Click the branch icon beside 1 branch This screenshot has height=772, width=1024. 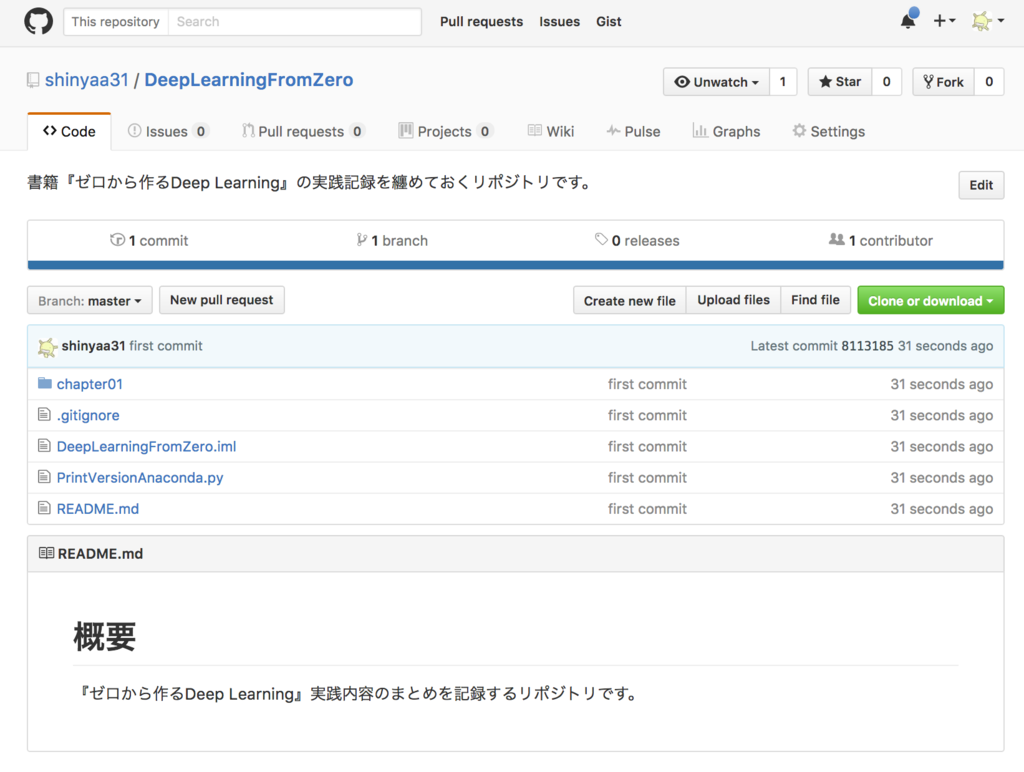pos(362,240)
